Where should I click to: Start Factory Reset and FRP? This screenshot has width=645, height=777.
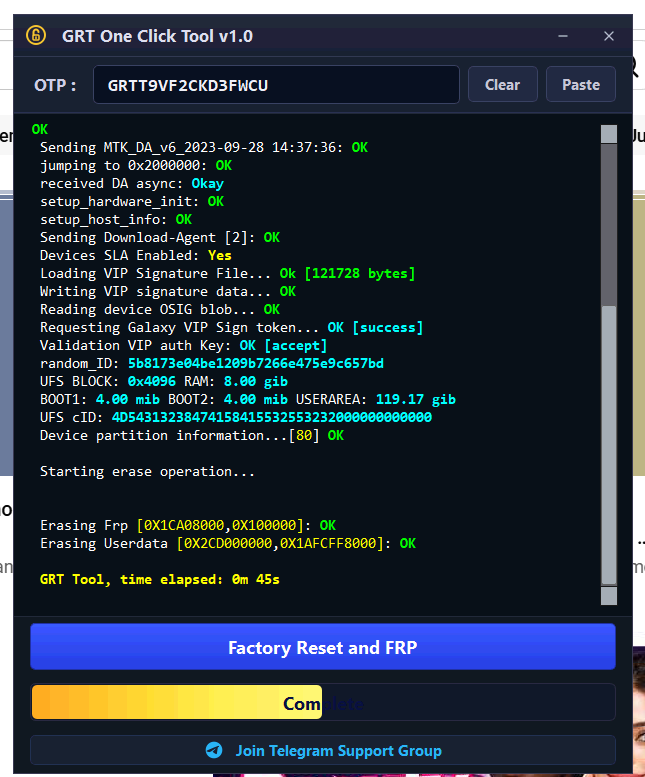pos(322,647)
